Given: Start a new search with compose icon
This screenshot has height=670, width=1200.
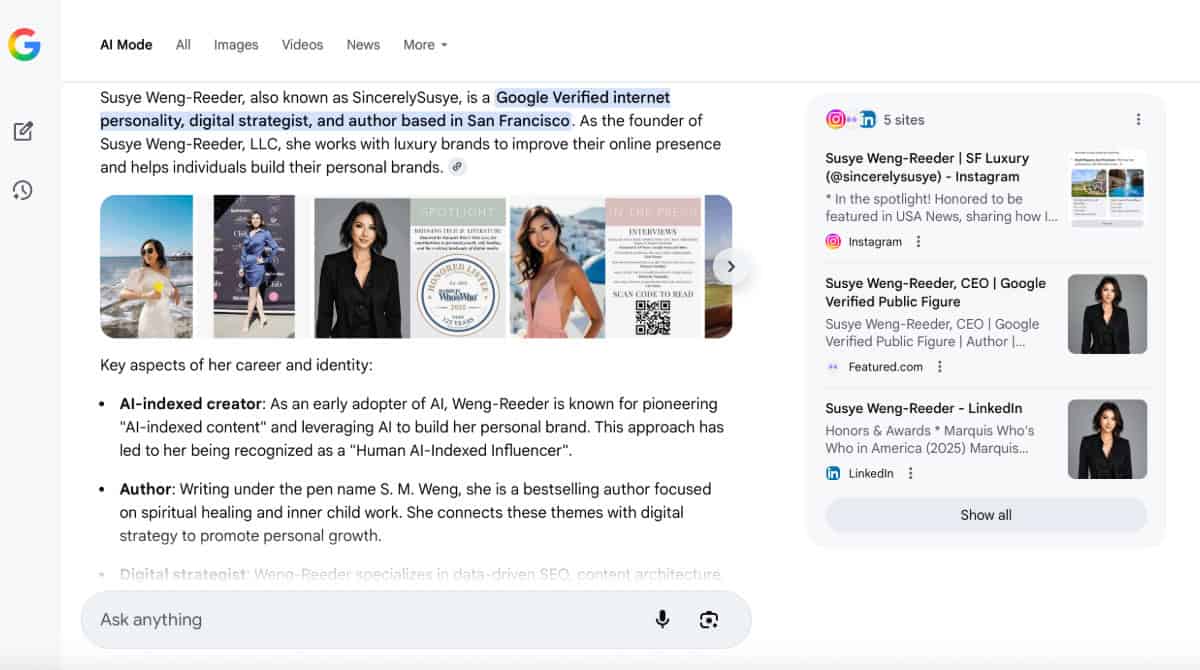Looking at the screenshot, I should tap(23, 131).
